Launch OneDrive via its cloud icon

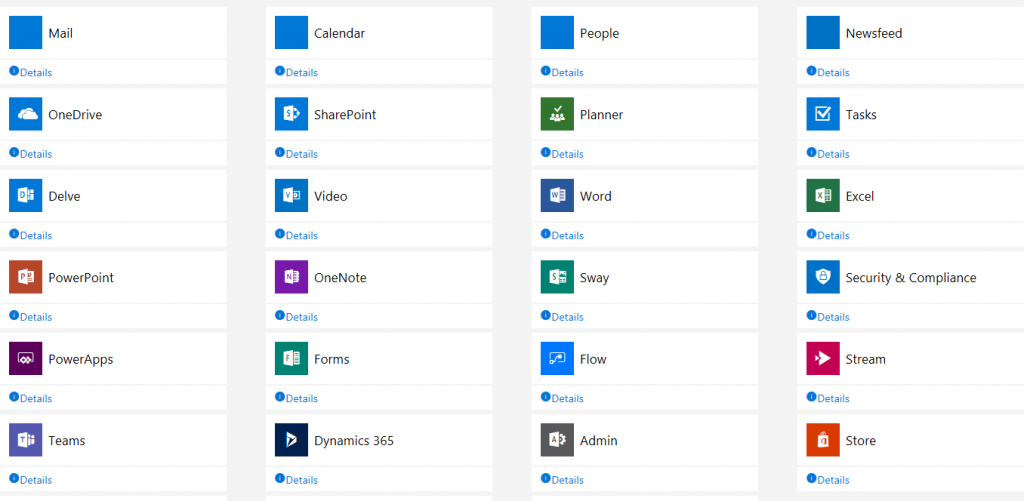pyautogui.click(x=25, y=114)
